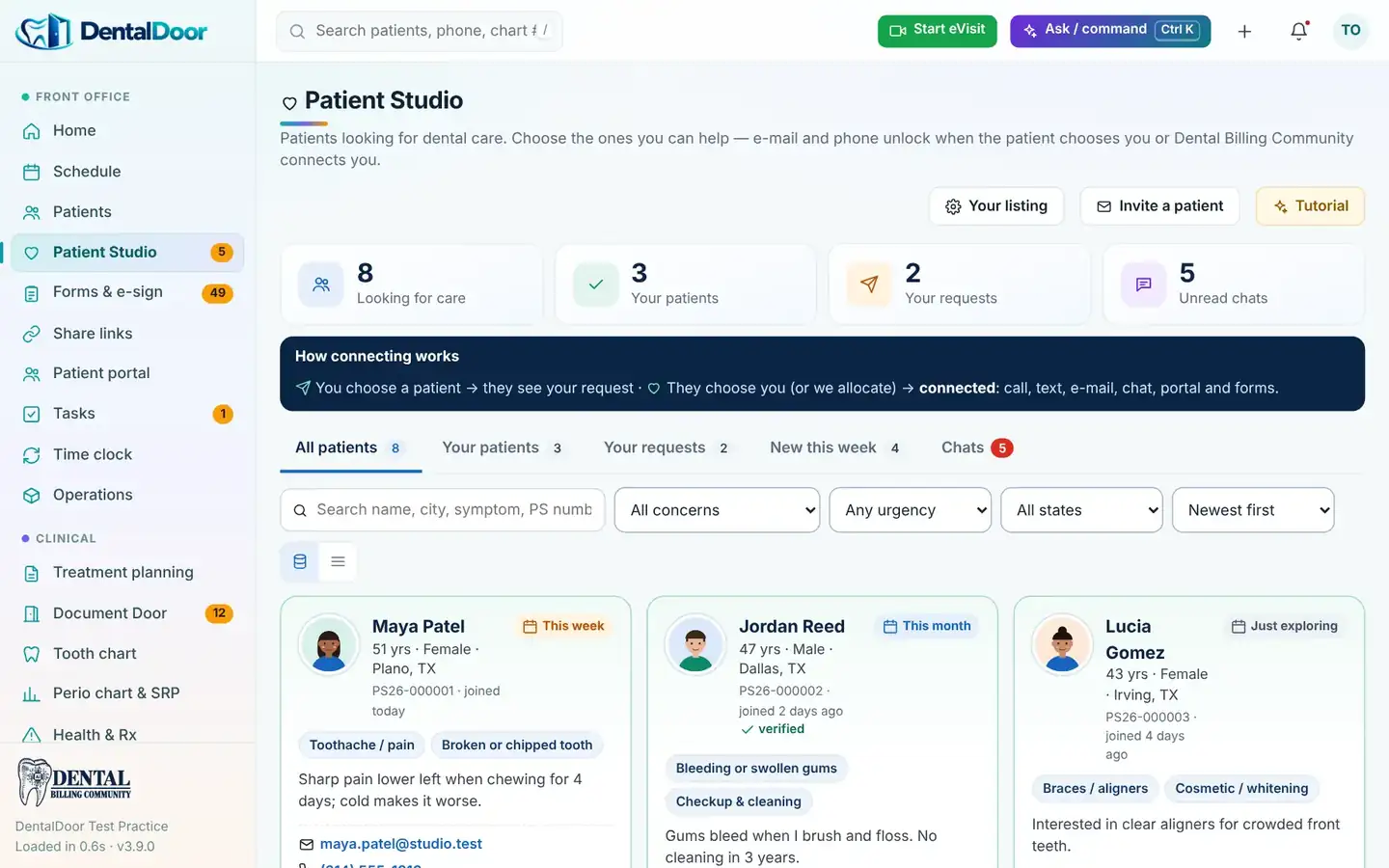Click Invite a patient button
Screen dimensions: 1389x868
(x=1159, y=206)
